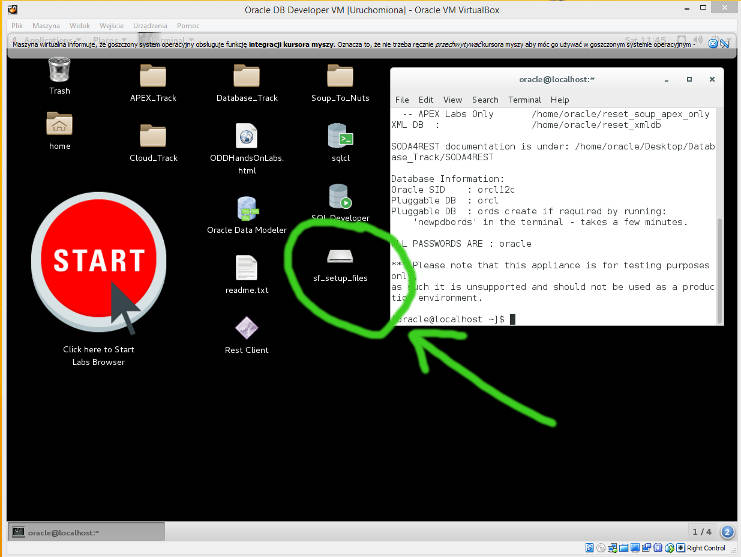
Task: Open the sf_setup_files drive icon
Action: click(x=340, y=257)
